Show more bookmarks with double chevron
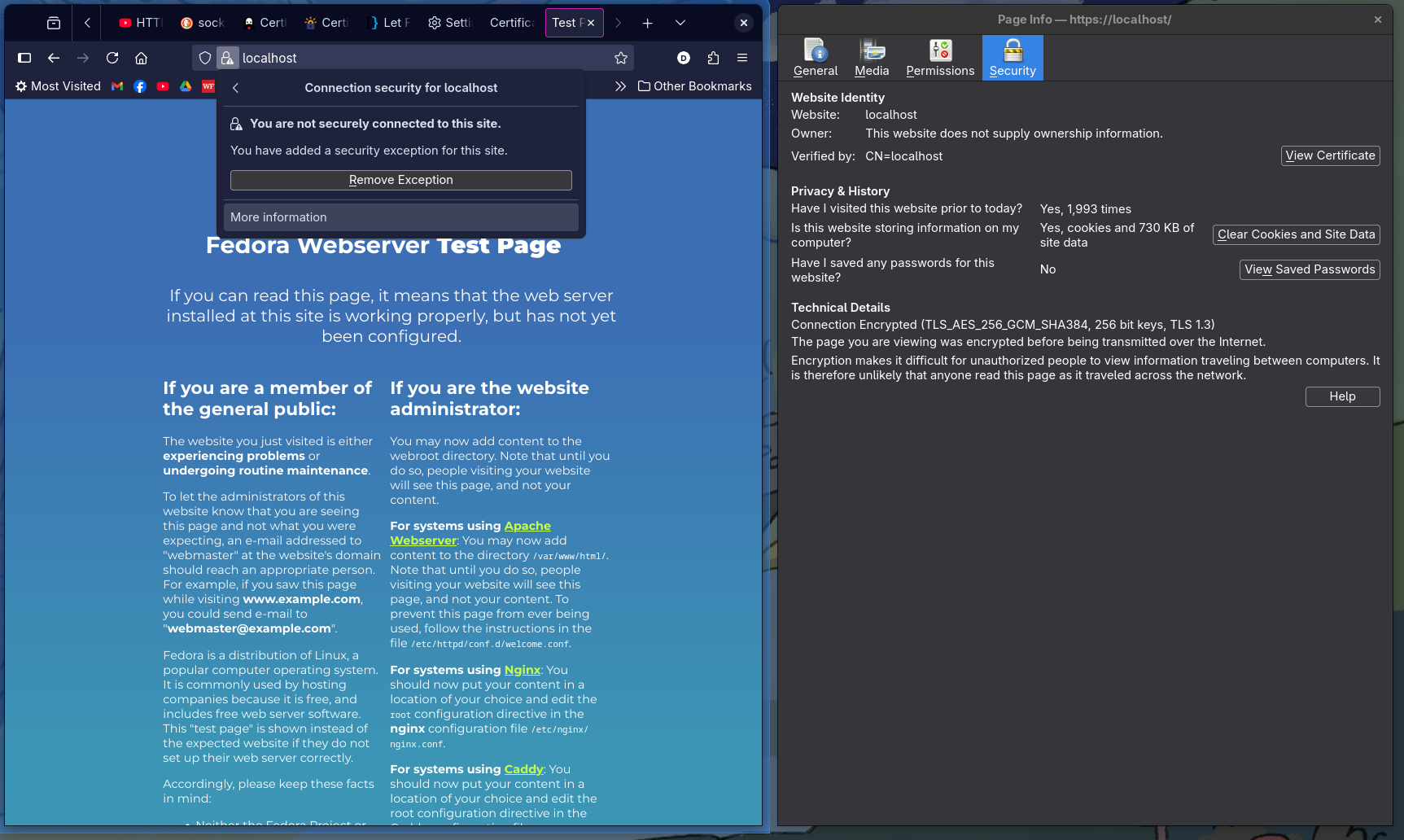The image size is (1404, 840). 620,86
